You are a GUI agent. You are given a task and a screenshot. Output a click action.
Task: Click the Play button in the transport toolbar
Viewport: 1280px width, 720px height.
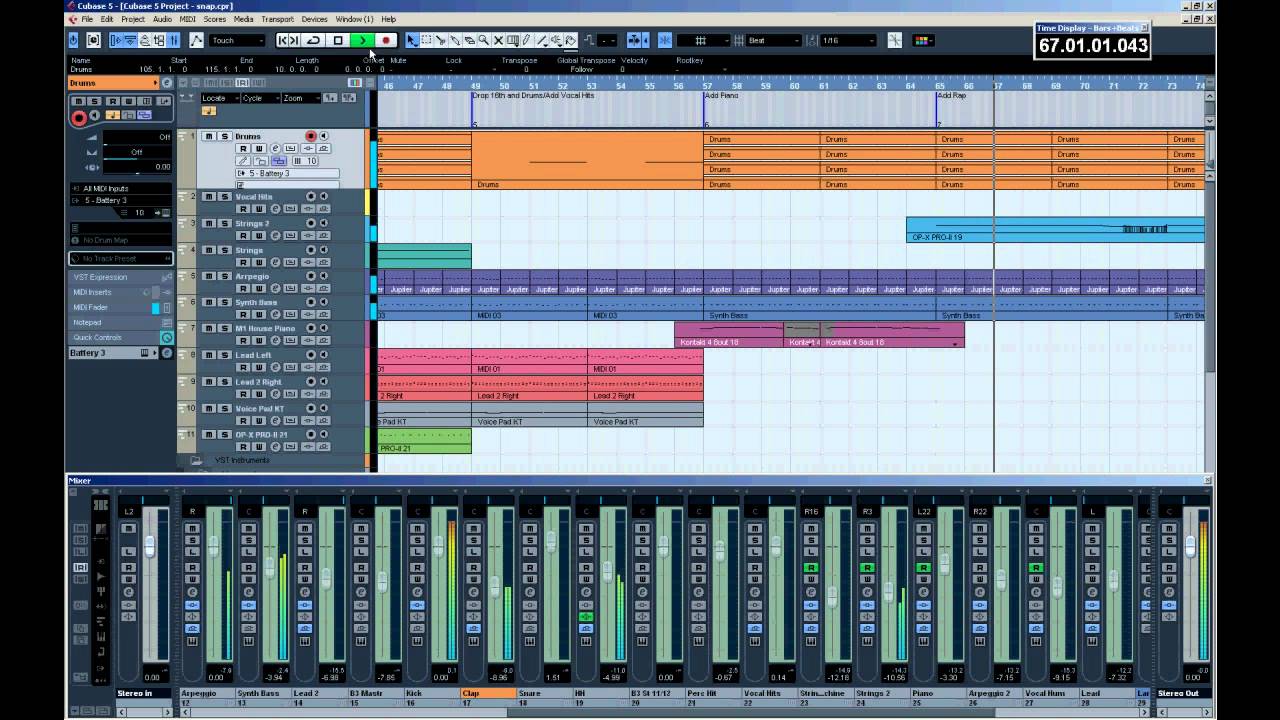tap(362, 40)
